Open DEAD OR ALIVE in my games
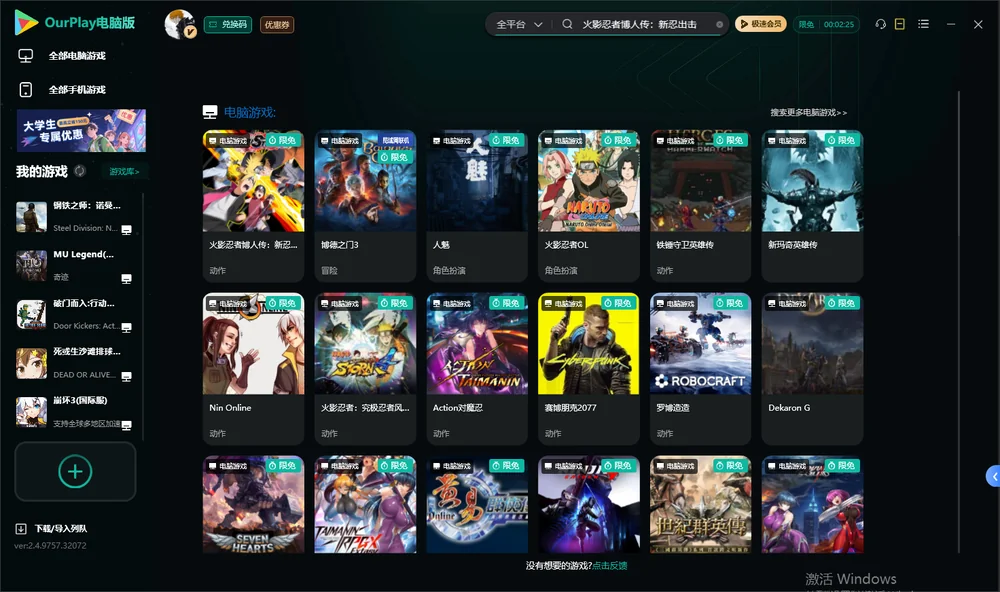1000x592 pixels. [x=73, y=364]
